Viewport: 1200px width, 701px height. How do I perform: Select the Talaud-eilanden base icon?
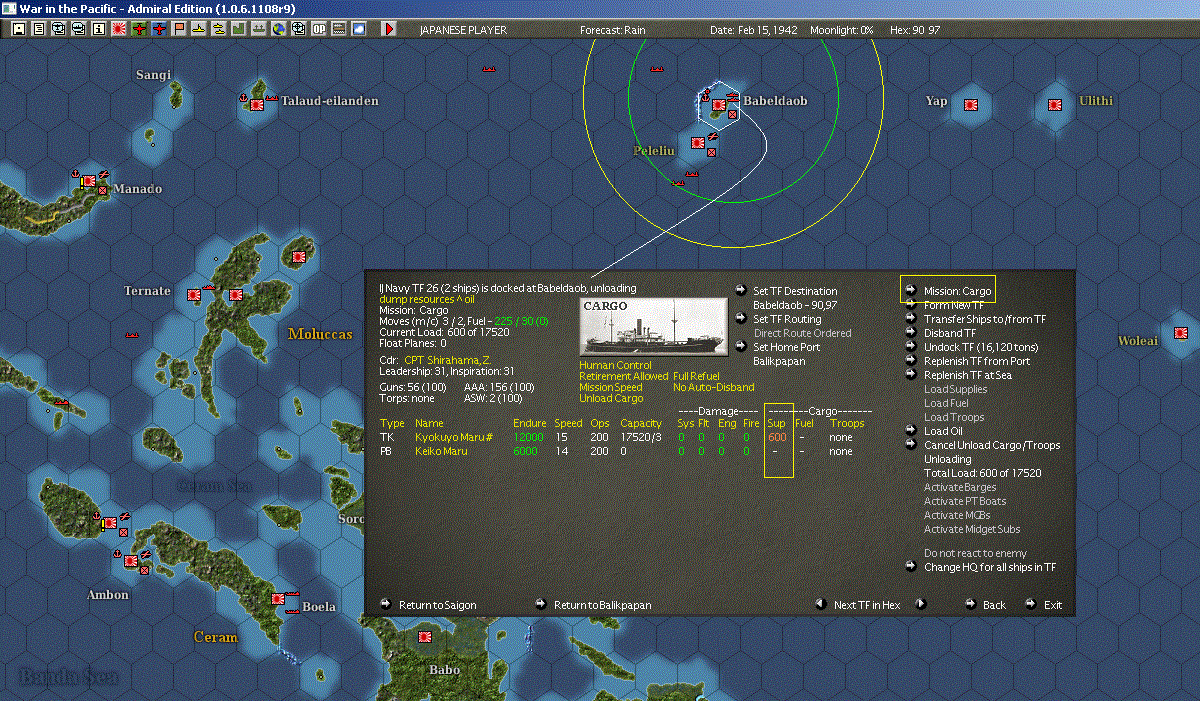point(257,104)
